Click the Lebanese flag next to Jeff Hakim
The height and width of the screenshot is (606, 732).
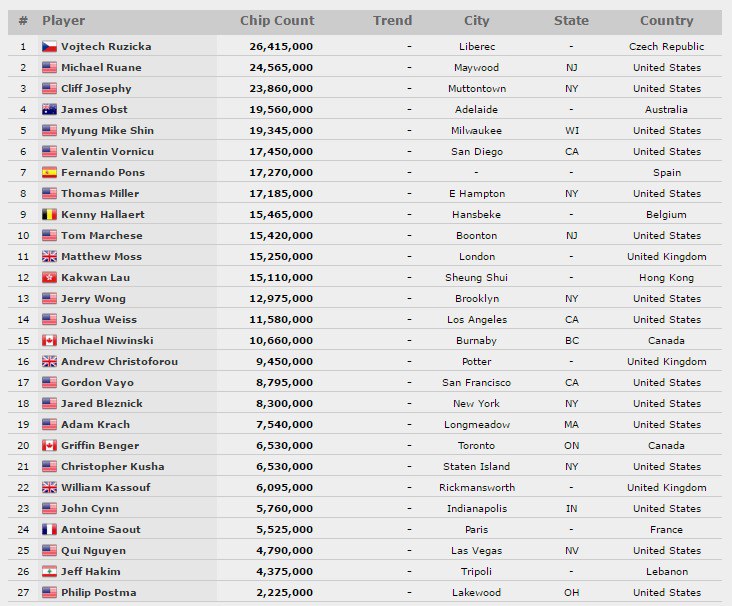point(49,572)
